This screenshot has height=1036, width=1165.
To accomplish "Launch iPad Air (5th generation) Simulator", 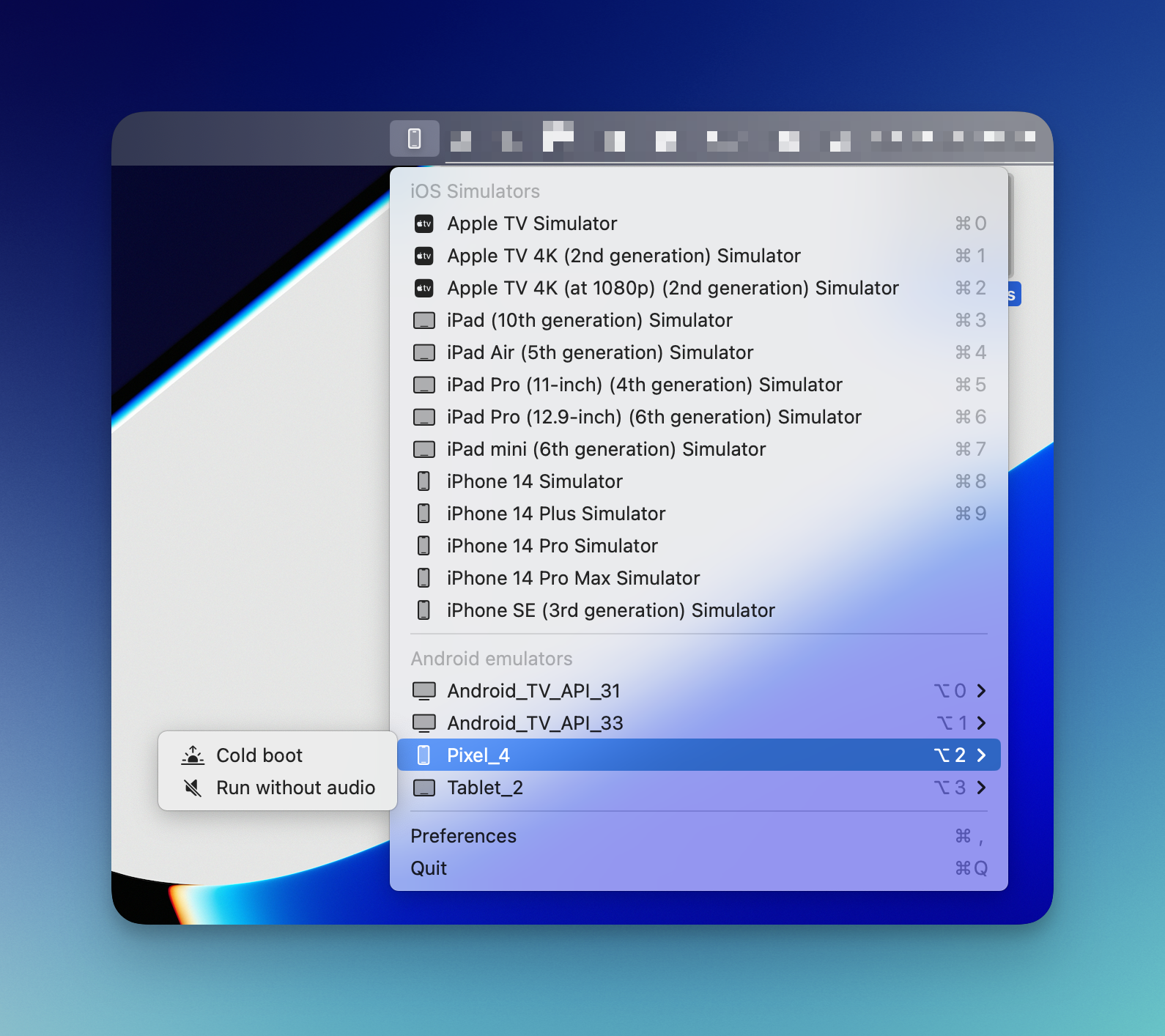I will [x=699, y=352].
